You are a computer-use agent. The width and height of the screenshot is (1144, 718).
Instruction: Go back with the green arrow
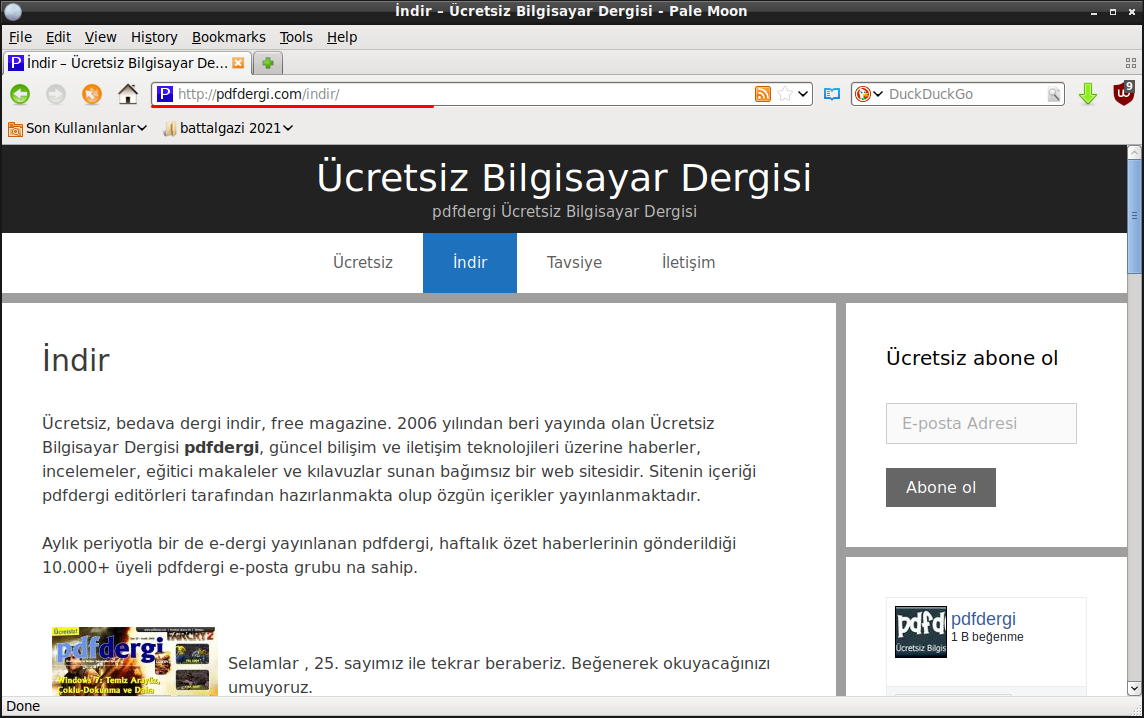20,94
